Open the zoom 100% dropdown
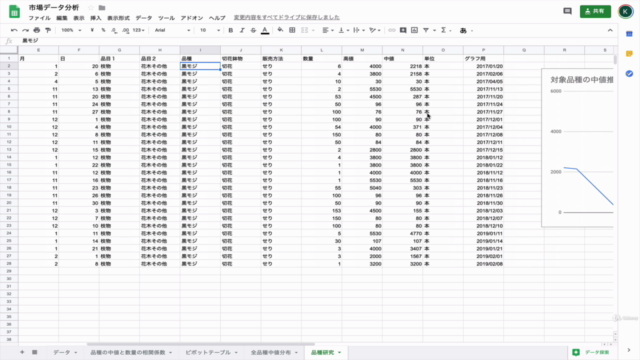This screenshot has height=360, width=640. tap(71, 30)
